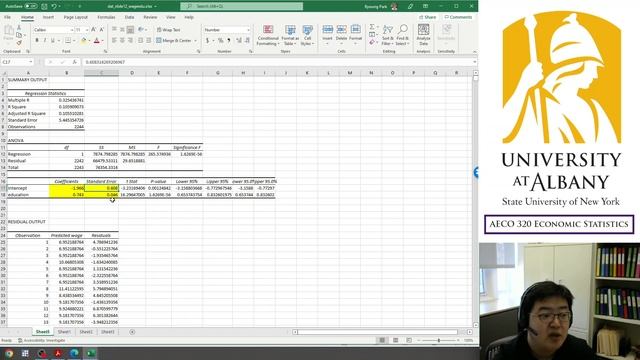Open Microsoft Edge from the taskbar
Image resolution: width=640 pixels, height=360 pixels.
pos(74,353)
